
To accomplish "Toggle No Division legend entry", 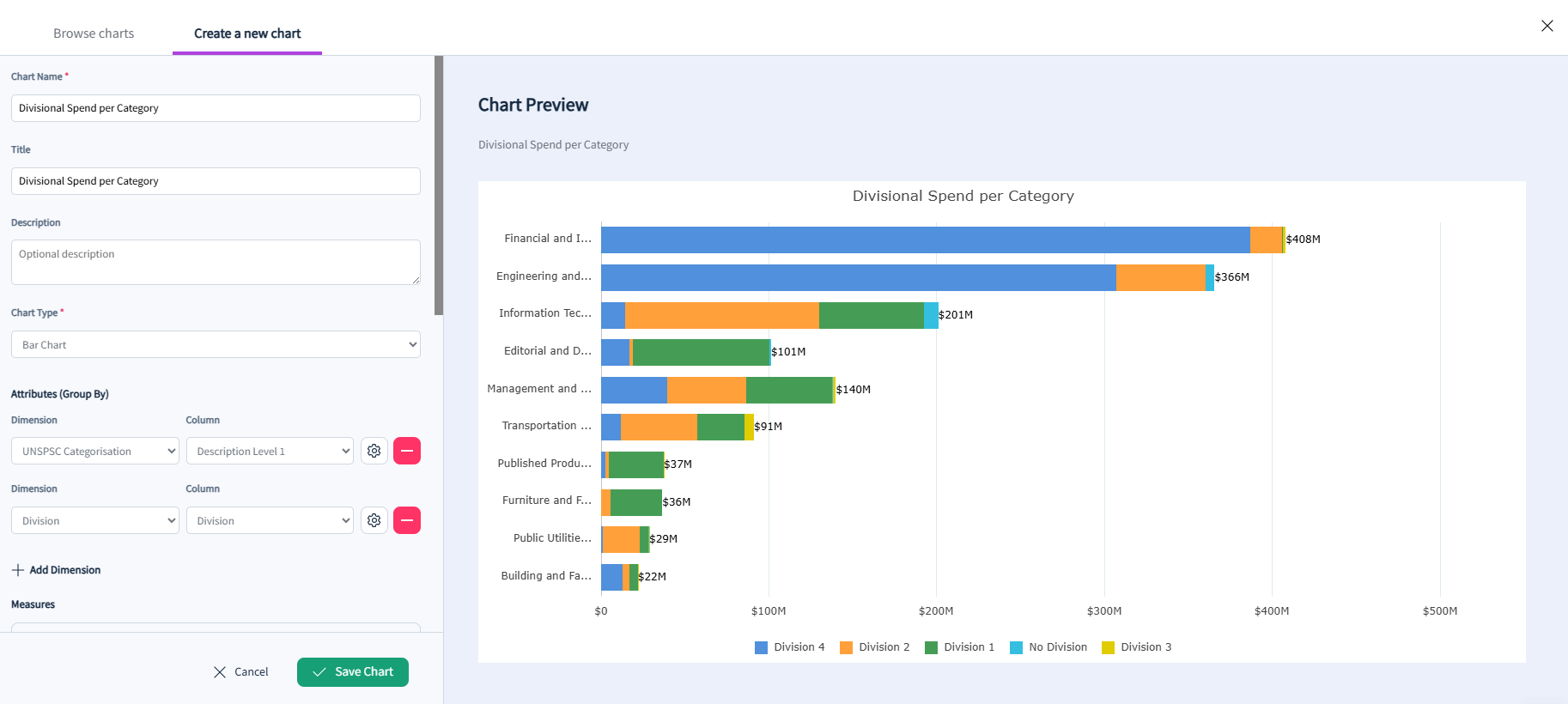I will [x=1048, y=647].
